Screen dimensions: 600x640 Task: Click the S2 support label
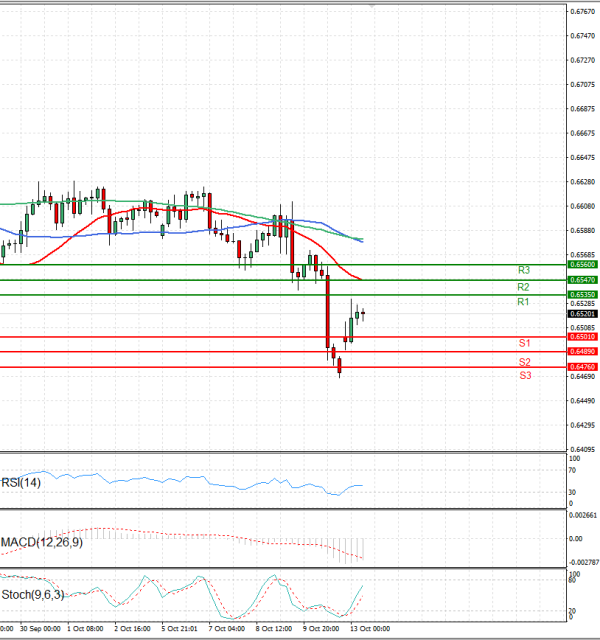coord(524,362)
